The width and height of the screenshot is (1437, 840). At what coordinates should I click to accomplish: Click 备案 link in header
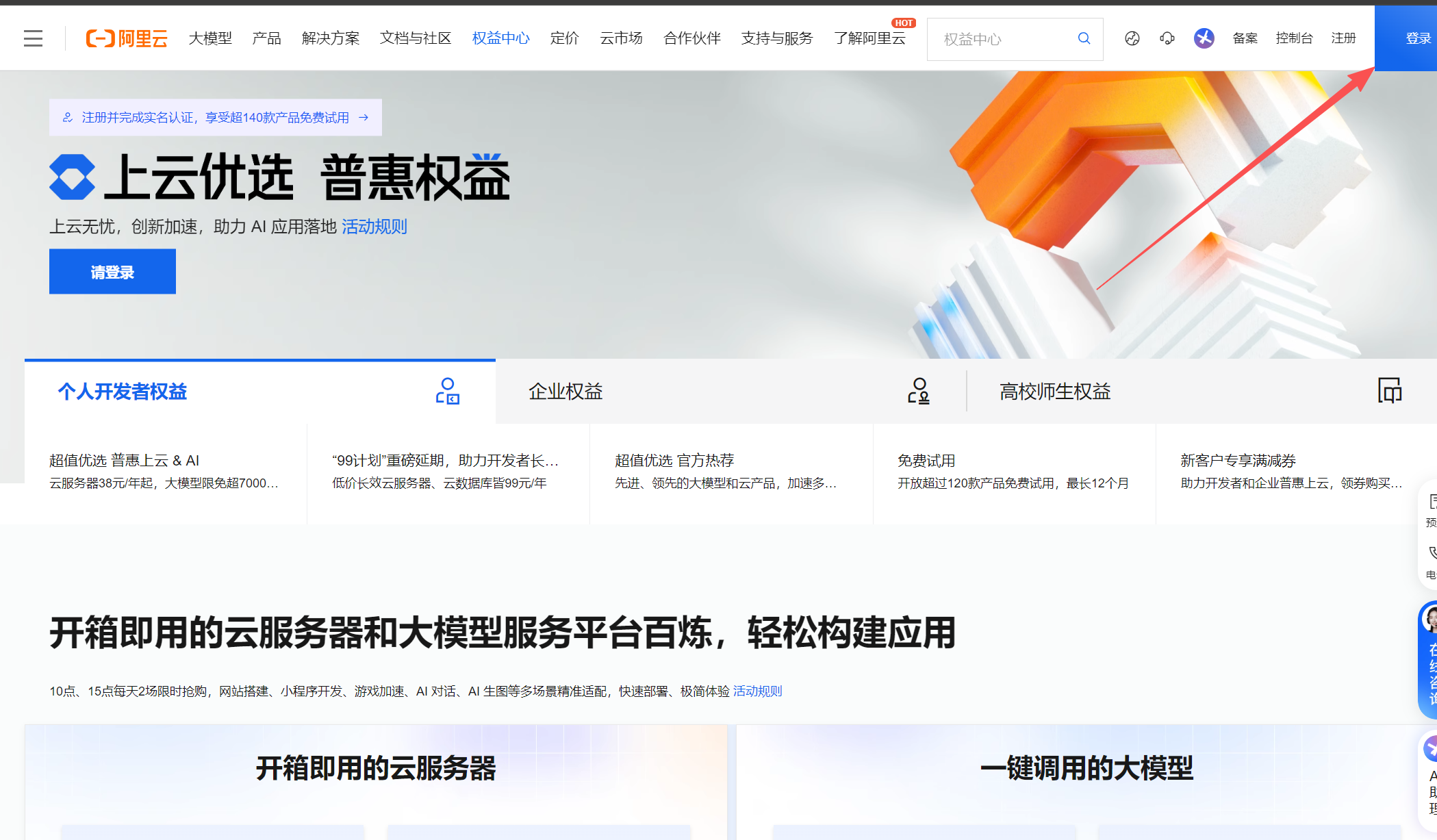point(1245,38)
